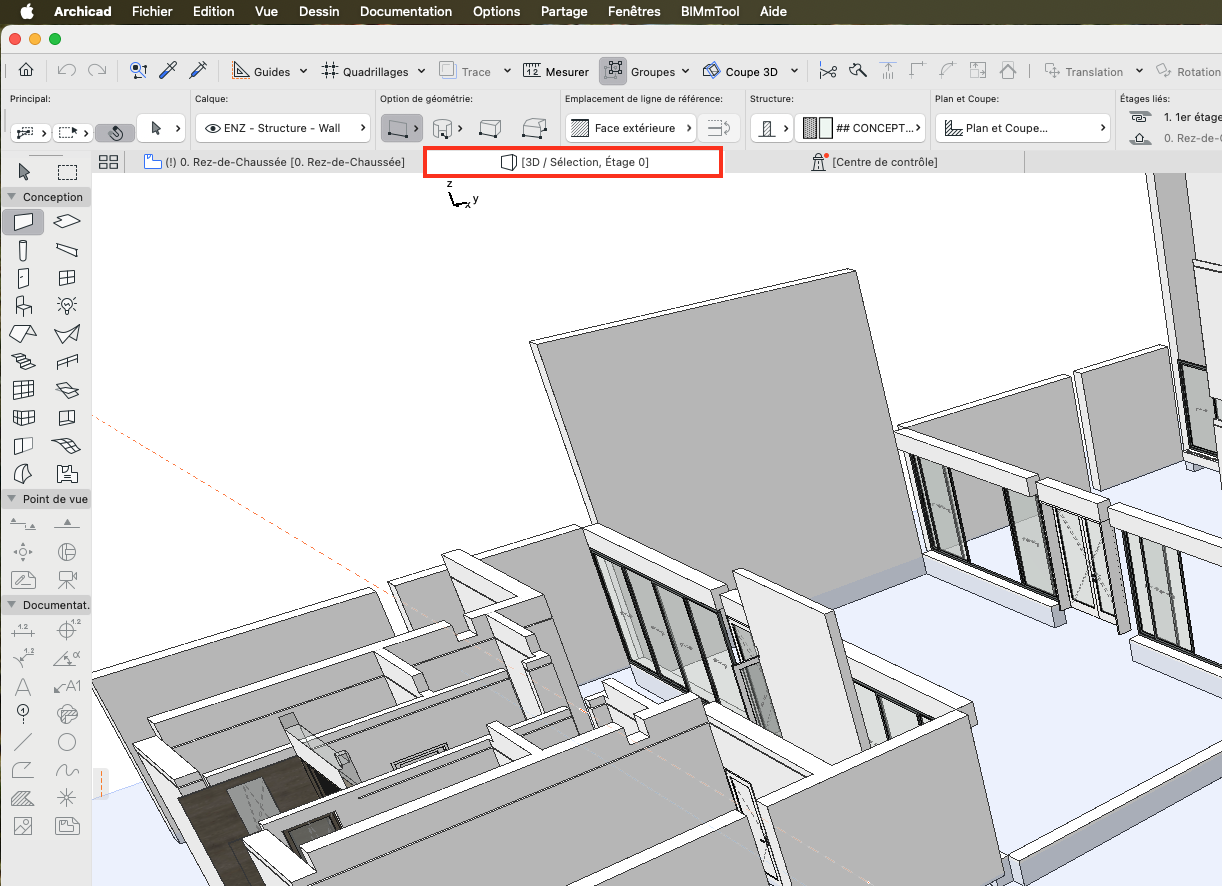Open the Trace dropdown arrow
Viewport: 1222px width, 886px height.
pos(507,71)
